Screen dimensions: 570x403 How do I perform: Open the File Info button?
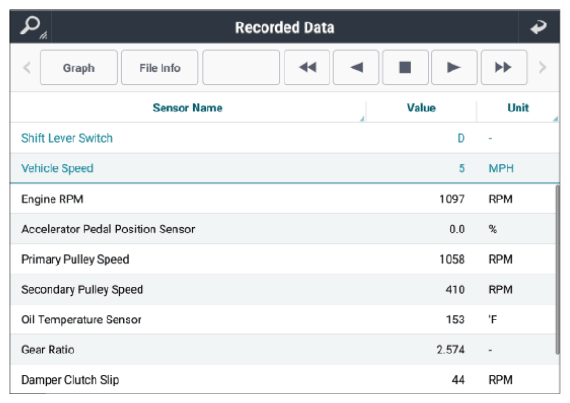click(160, 68)
